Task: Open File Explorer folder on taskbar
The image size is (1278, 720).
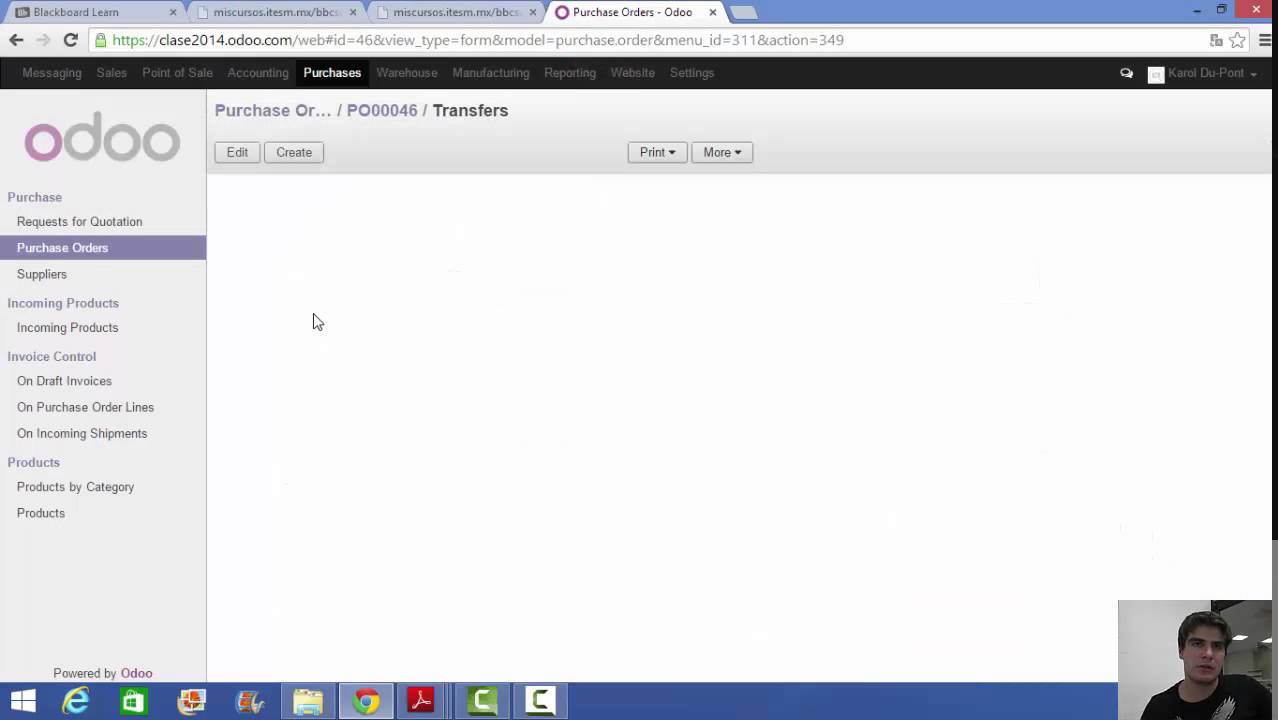Action: pyautogui.click(x=308, y=701)
